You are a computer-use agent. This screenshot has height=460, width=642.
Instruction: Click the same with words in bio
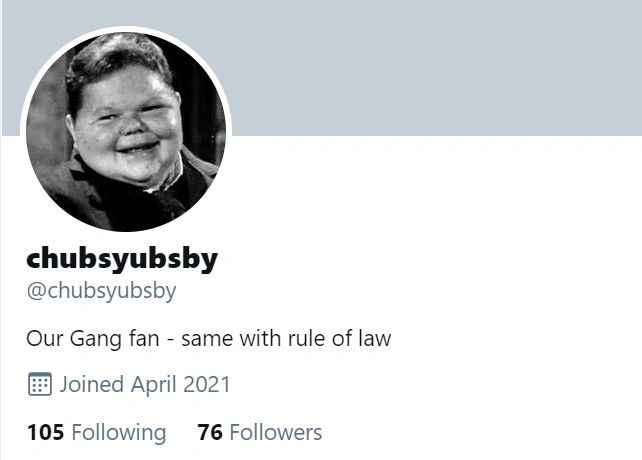pos(232,338)
